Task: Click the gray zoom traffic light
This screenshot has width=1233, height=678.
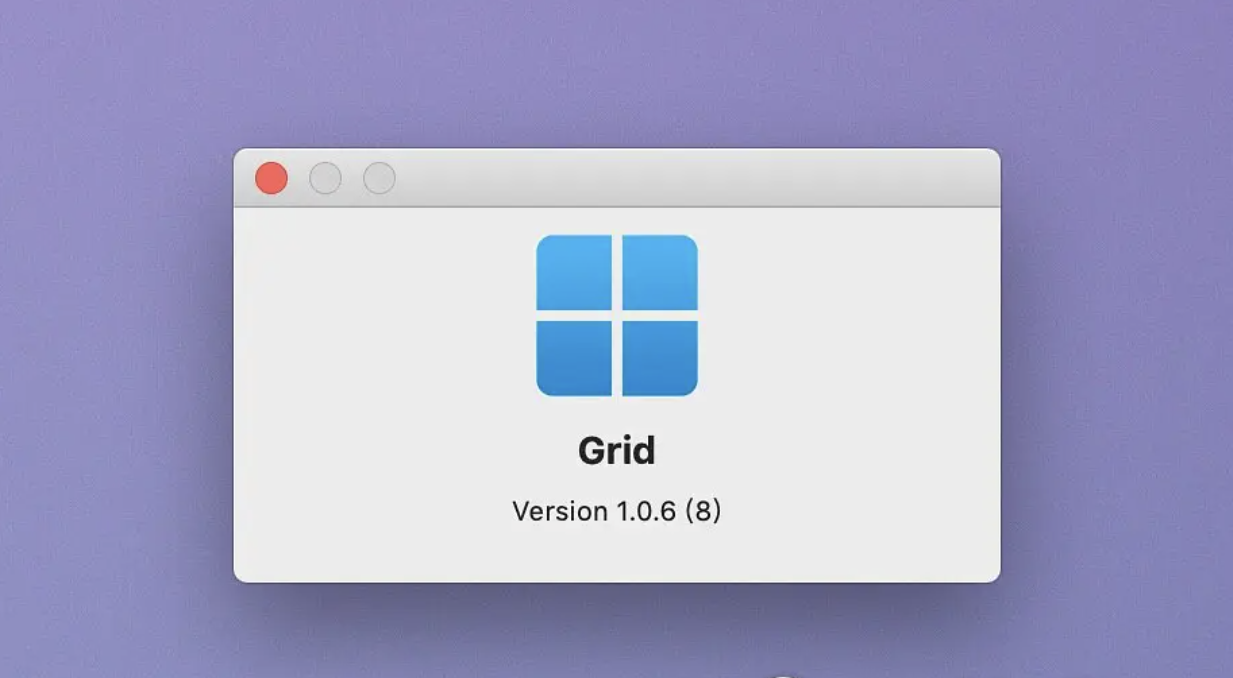Action: point(378,178)
